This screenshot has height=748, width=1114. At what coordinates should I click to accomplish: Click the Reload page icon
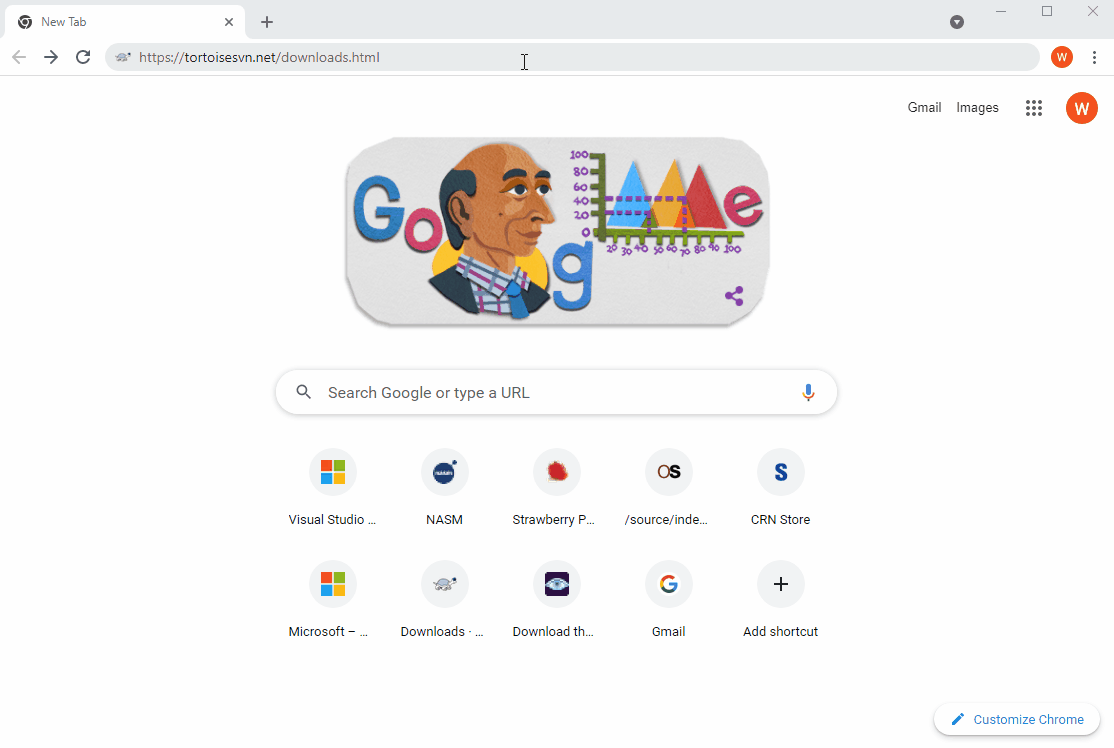pos(83,57)
